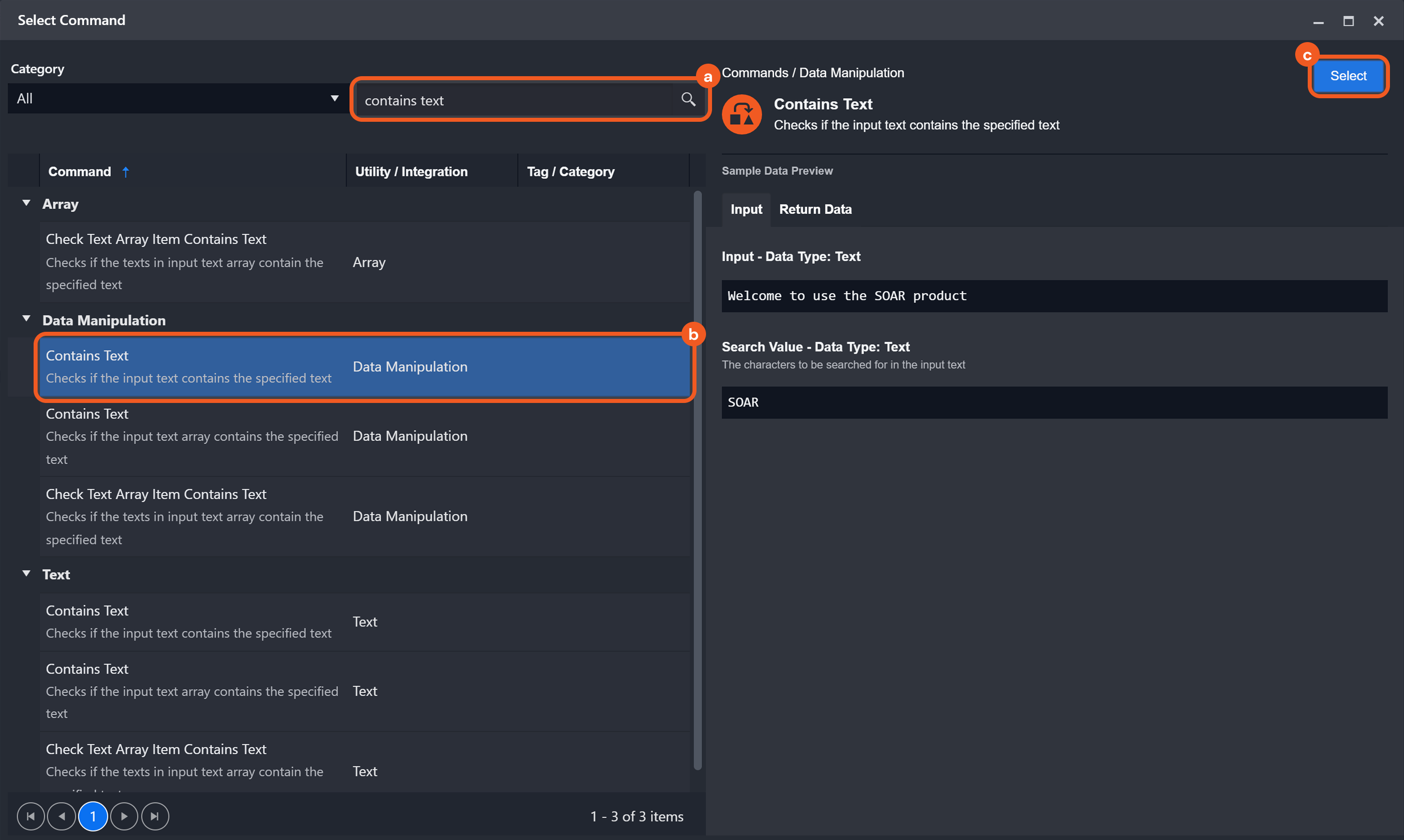The width and height of the screenshot is (1404, 840).
Task: Go to the first page
Action: (x=31, y=816)
